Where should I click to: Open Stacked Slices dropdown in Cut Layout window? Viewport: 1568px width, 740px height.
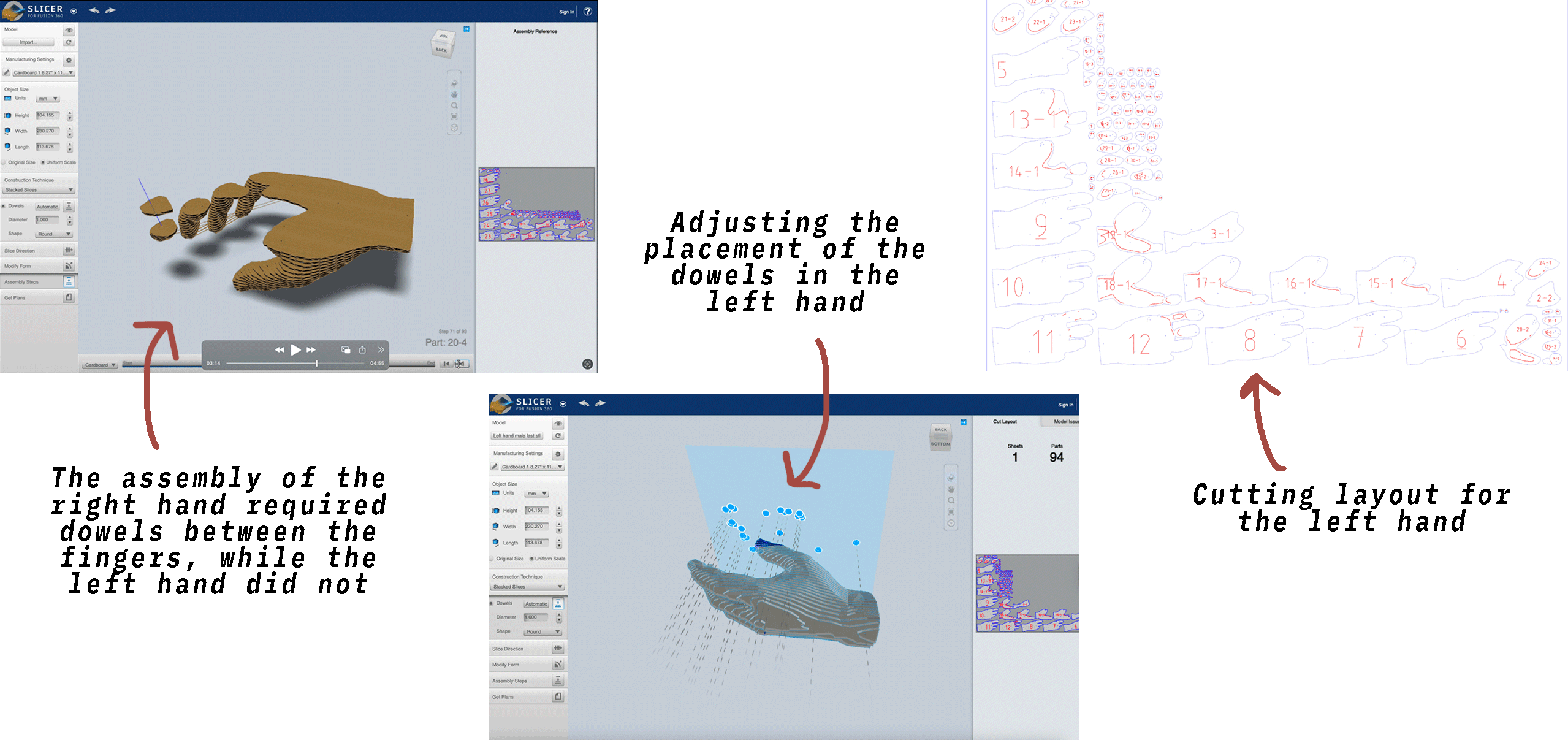[x=528, y=587]
